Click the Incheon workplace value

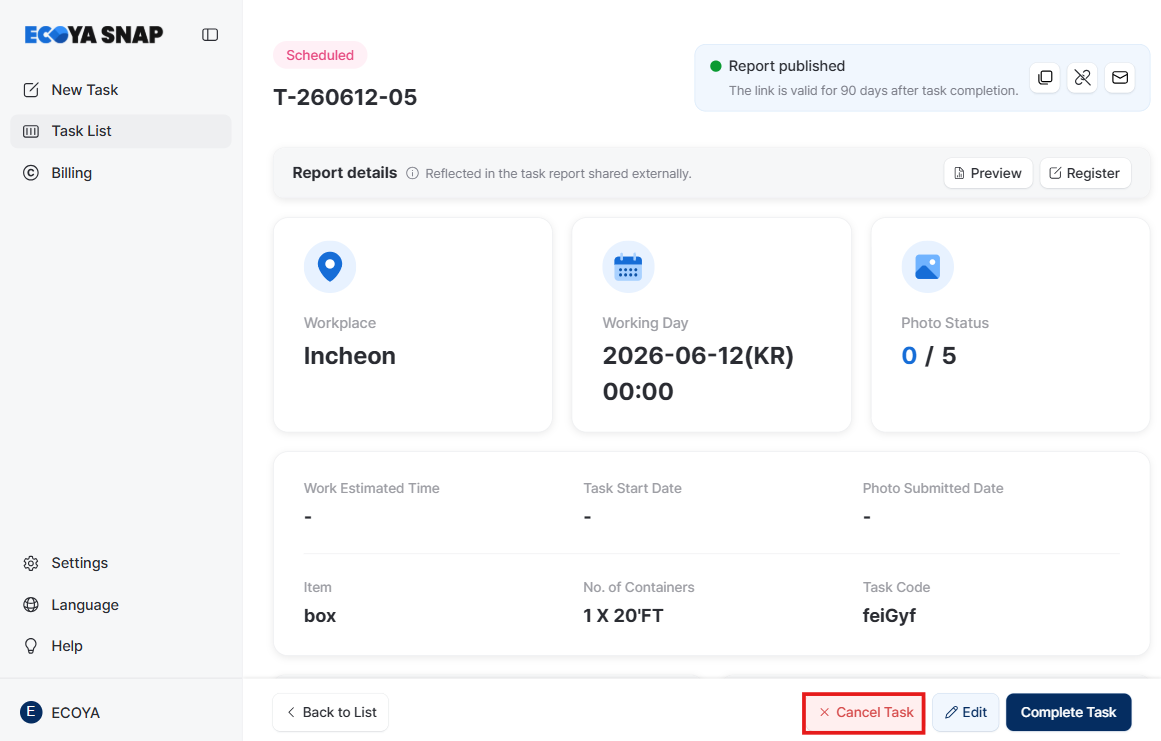pos(349,356)
